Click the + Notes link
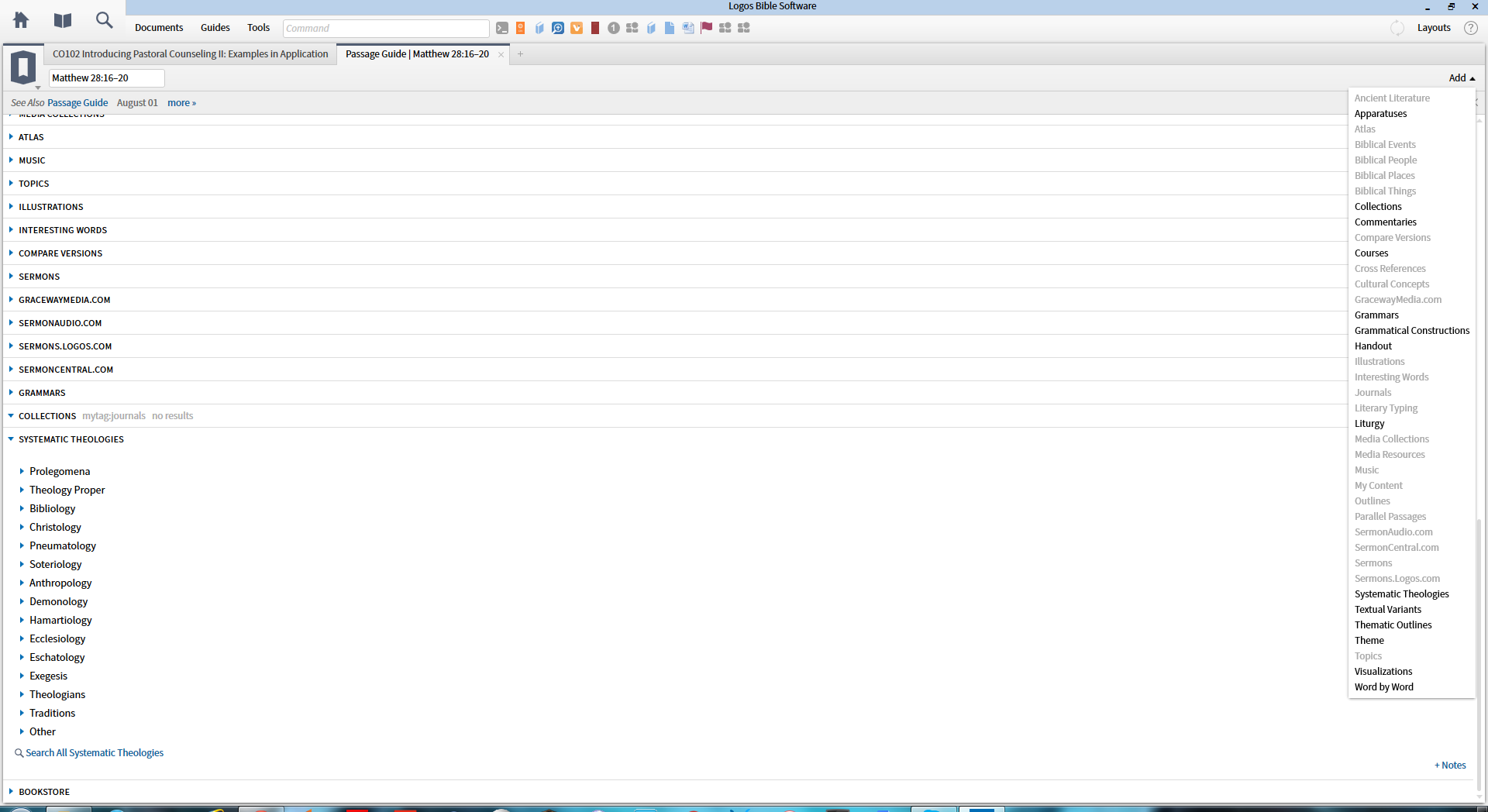Viewport: 1488px width, 812px height. point(1450,766)
